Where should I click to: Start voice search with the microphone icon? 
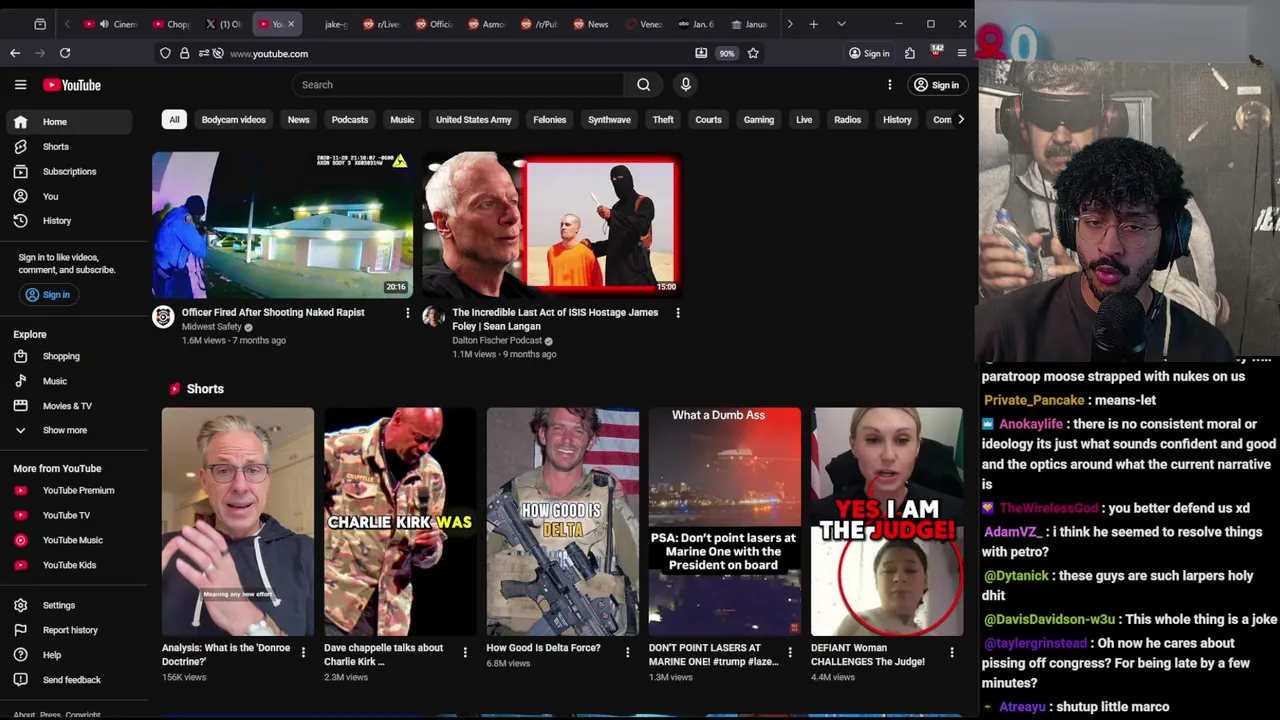(686, 85)
